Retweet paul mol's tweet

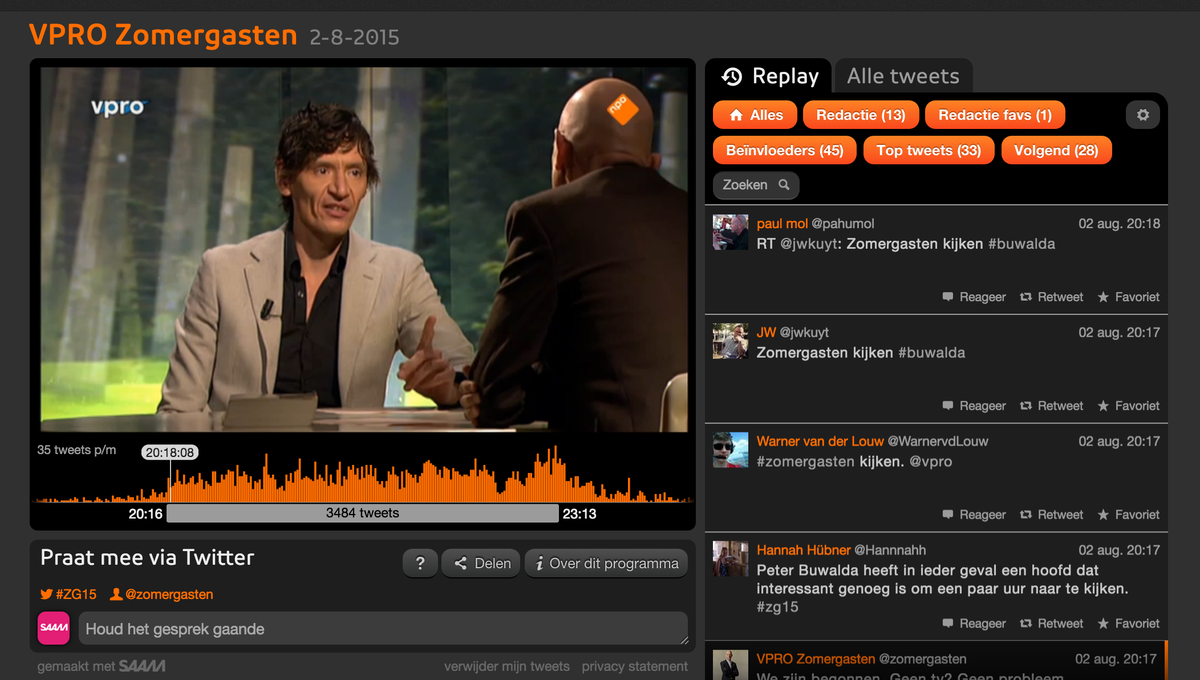click(1051, 297)
